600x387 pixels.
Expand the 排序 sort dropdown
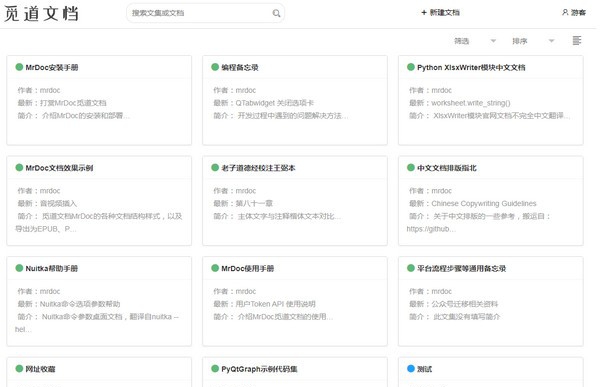pyautogui.click(x=533, y=41)
